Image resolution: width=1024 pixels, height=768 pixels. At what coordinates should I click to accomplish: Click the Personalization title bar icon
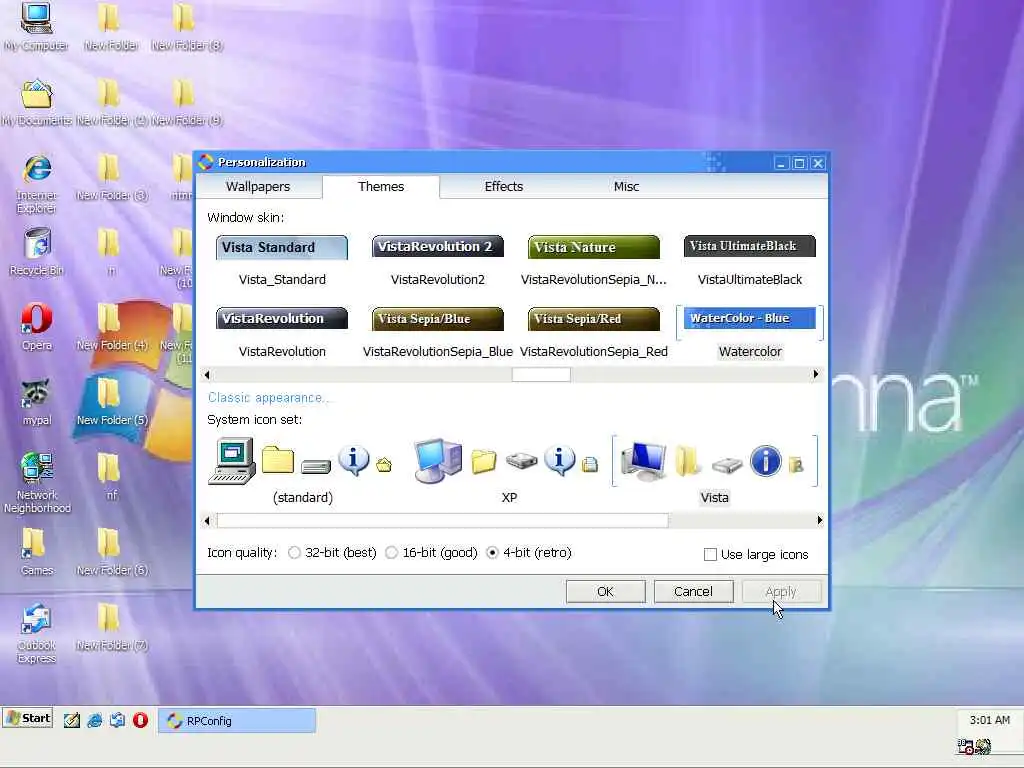[x=206, y=162]
